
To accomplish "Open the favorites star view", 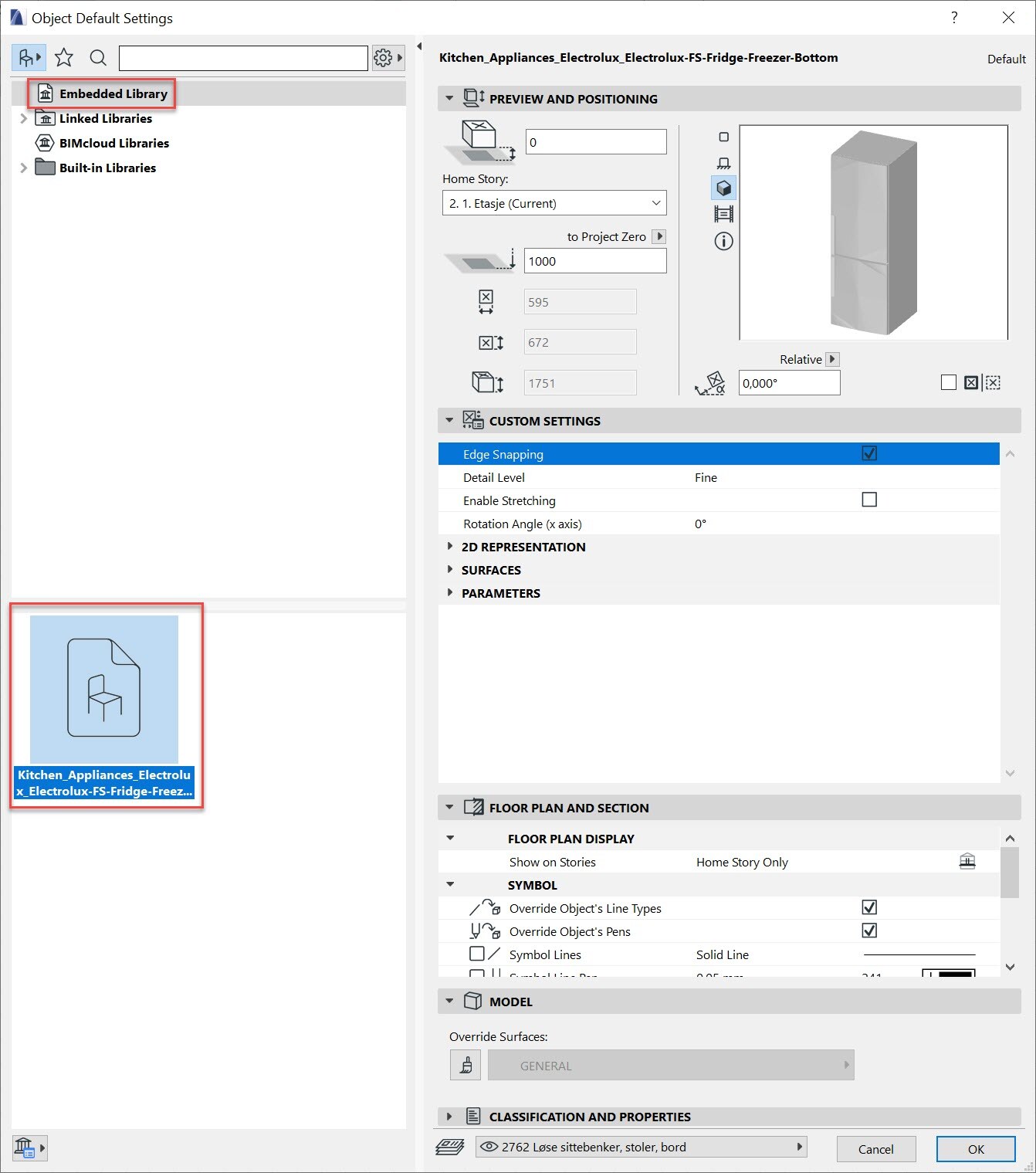I will click(x=64, y=57).
